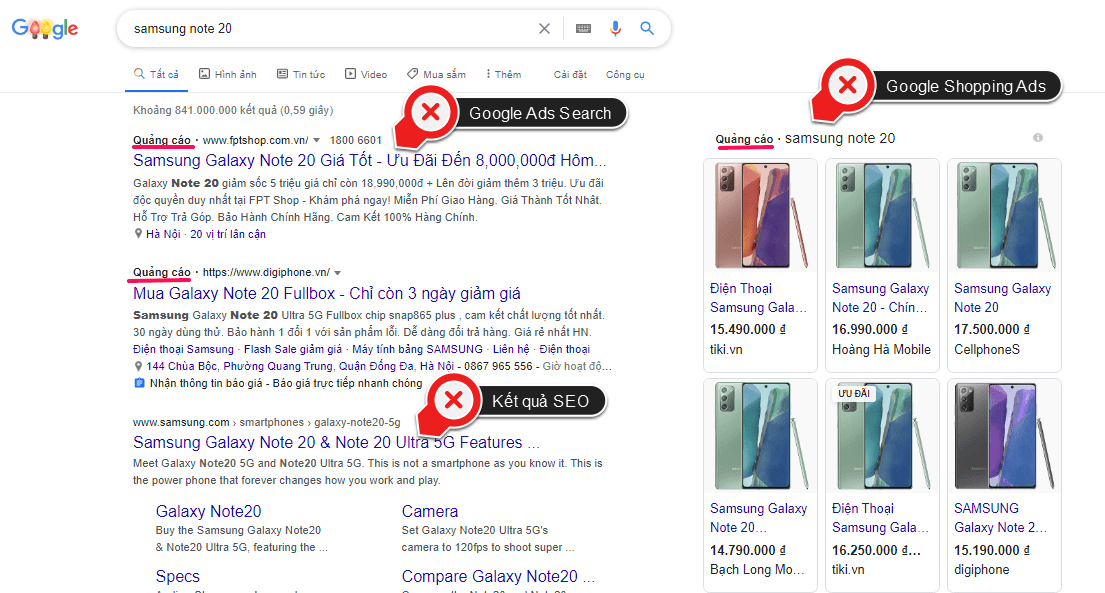The width and height of the screenshot is (1105, 593).
Task: Open Compare Galaxy Note20 sitelink
Action: pyautogui.click(x=498, y=576)
